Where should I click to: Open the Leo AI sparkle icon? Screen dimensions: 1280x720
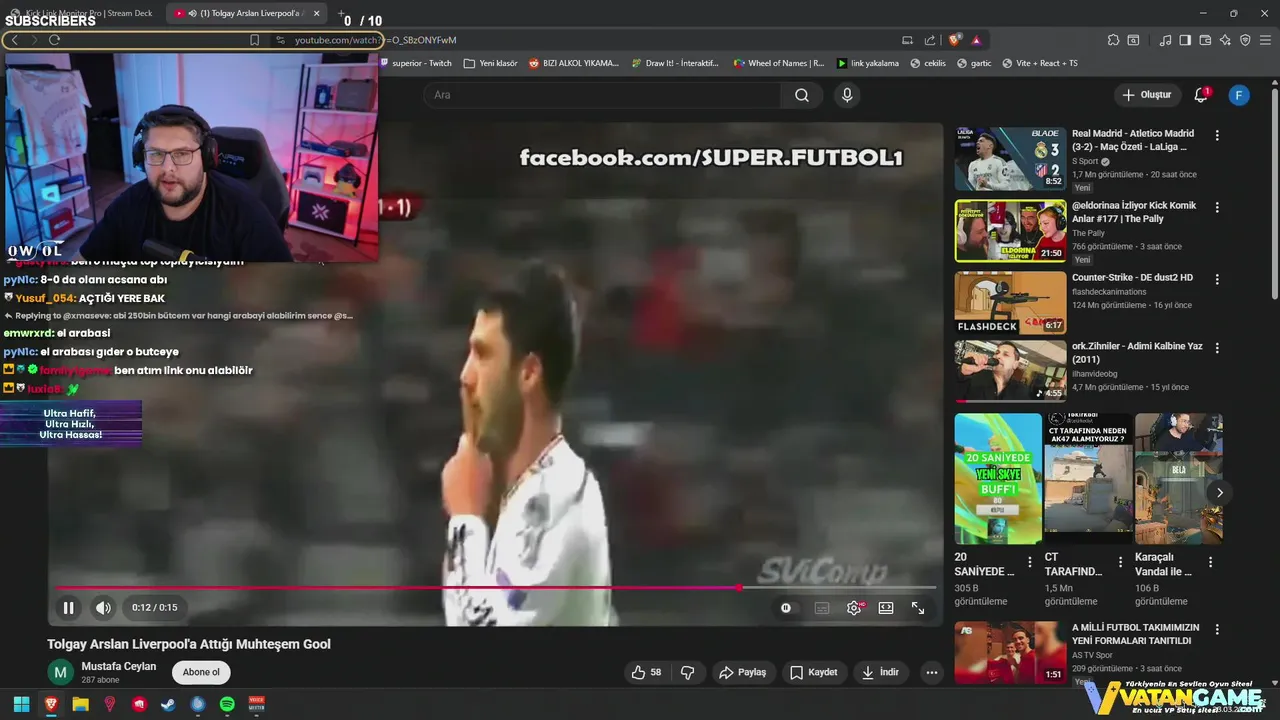coord(1225,40)
